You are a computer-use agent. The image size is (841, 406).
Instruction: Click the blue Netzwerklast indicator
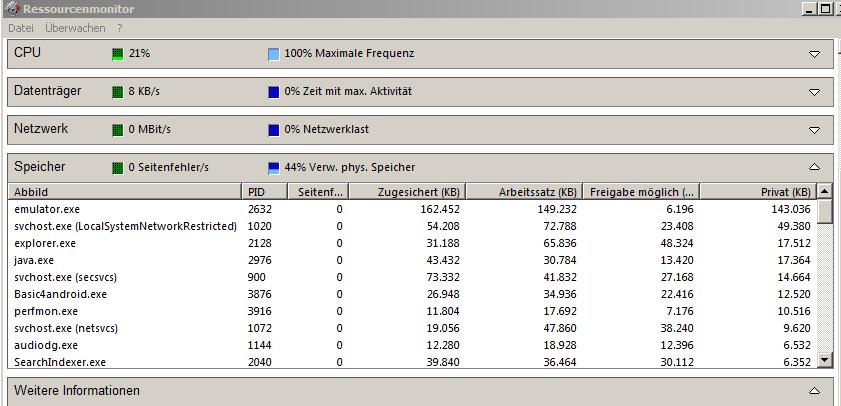coord(273,130)
